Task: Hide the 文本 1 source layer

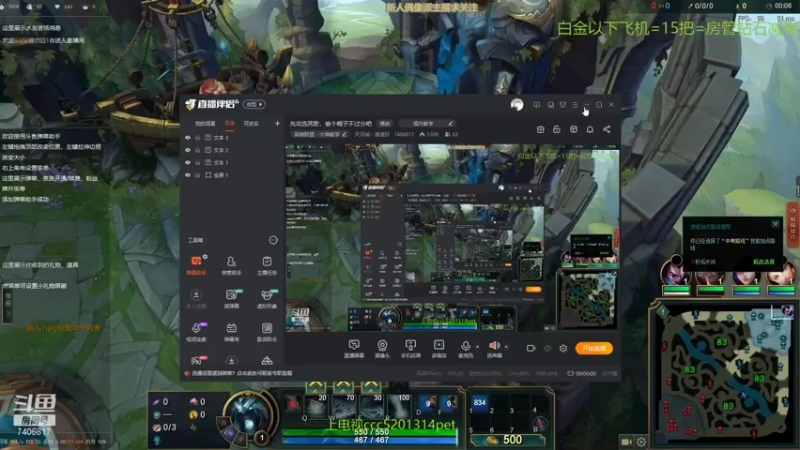Action: [x=188, y=162]
